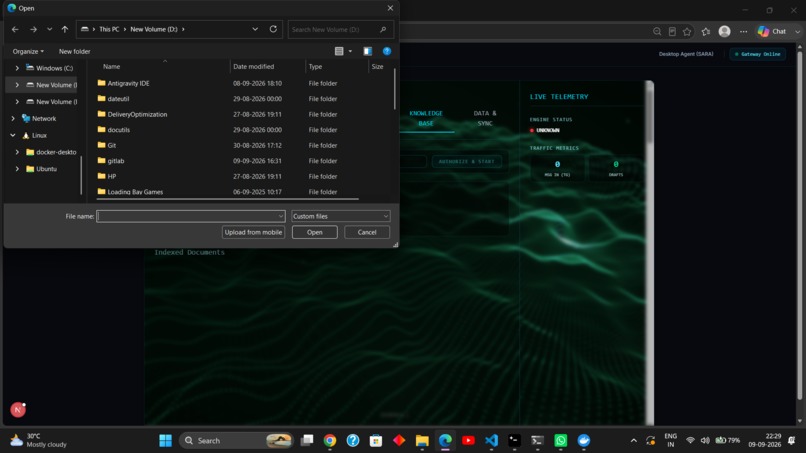806x453 pixels.
Task: Create a New folder
Action: tap(75, 51)
